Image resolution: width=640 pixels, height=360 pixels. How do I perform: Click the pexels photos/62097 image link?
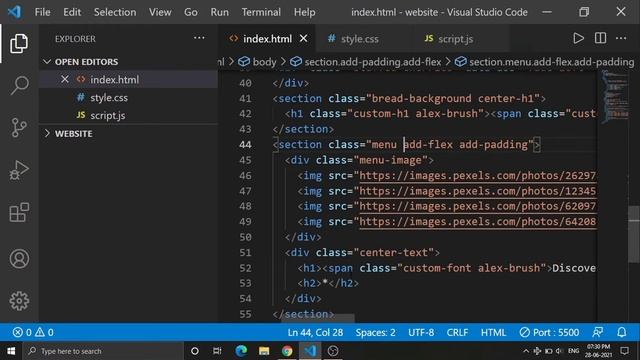coord(478,207)
